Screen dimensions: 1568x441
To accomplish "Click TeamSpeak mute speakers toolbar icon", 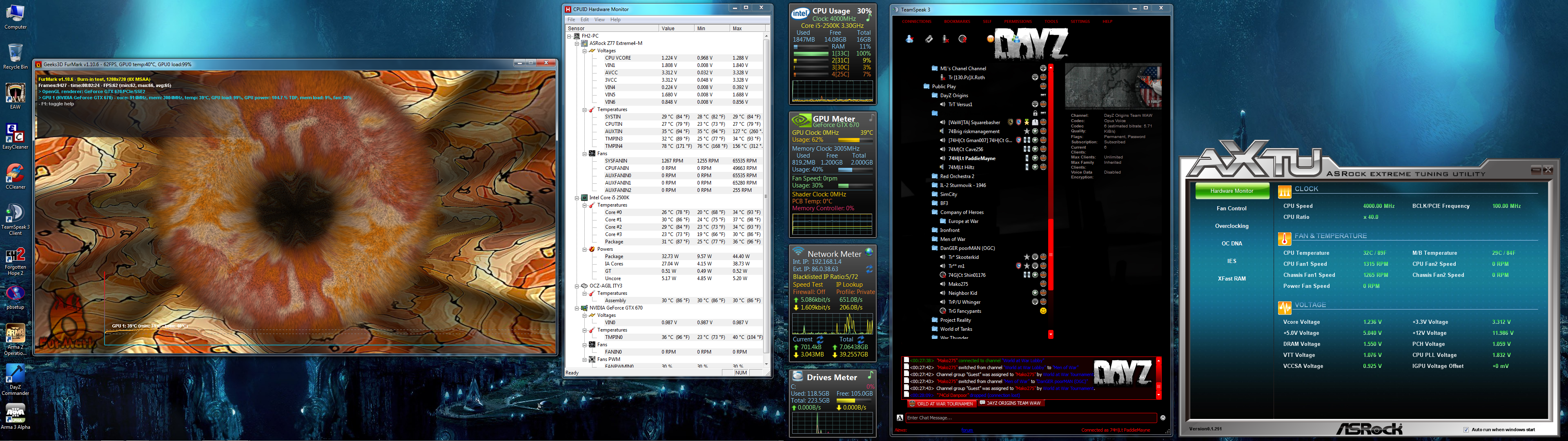I will tap(963, 39).
